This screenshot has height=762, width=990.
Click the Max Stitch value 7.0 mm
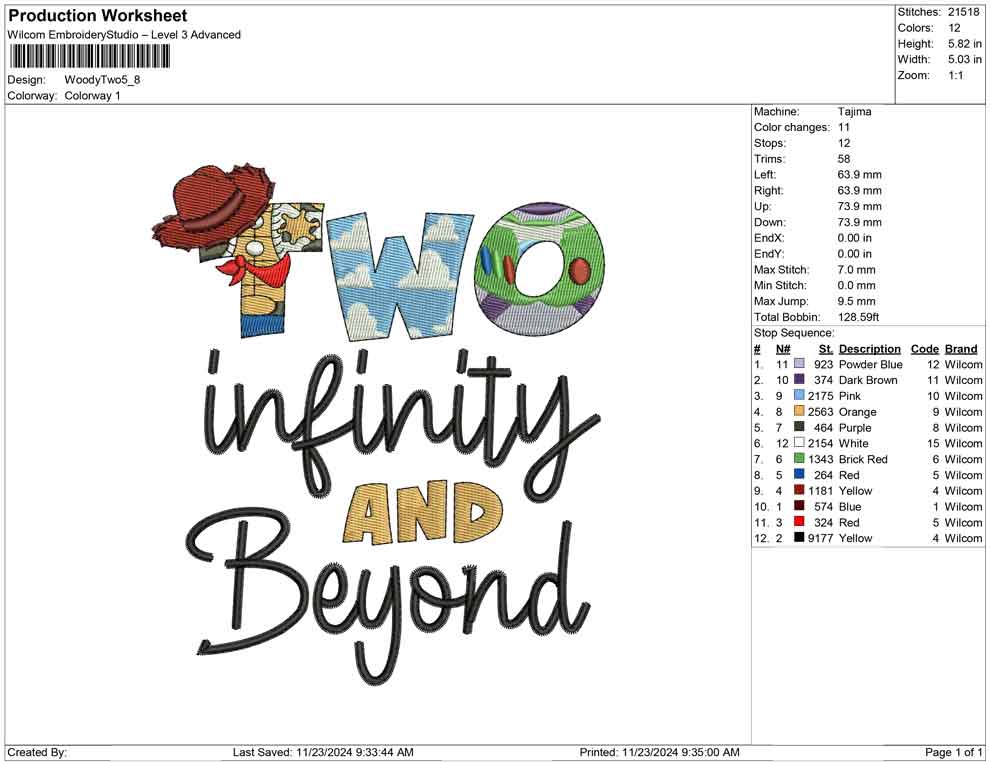coord(856,270)
